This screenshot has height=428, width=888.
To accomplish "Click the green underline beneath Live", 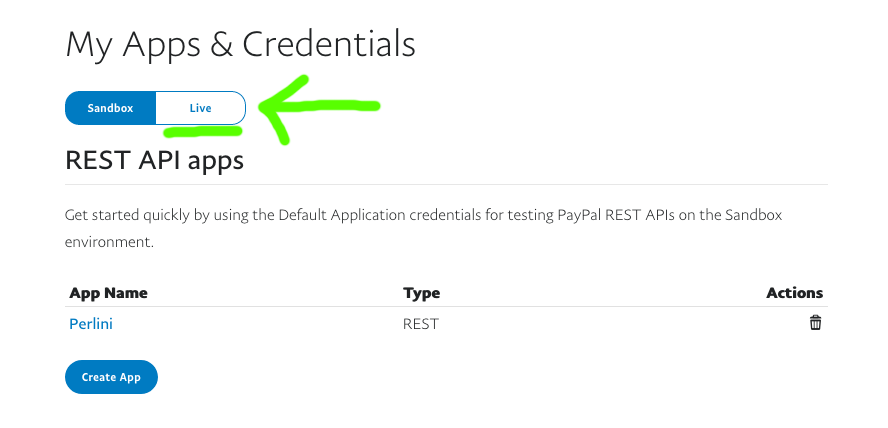I will click(202, 131).
